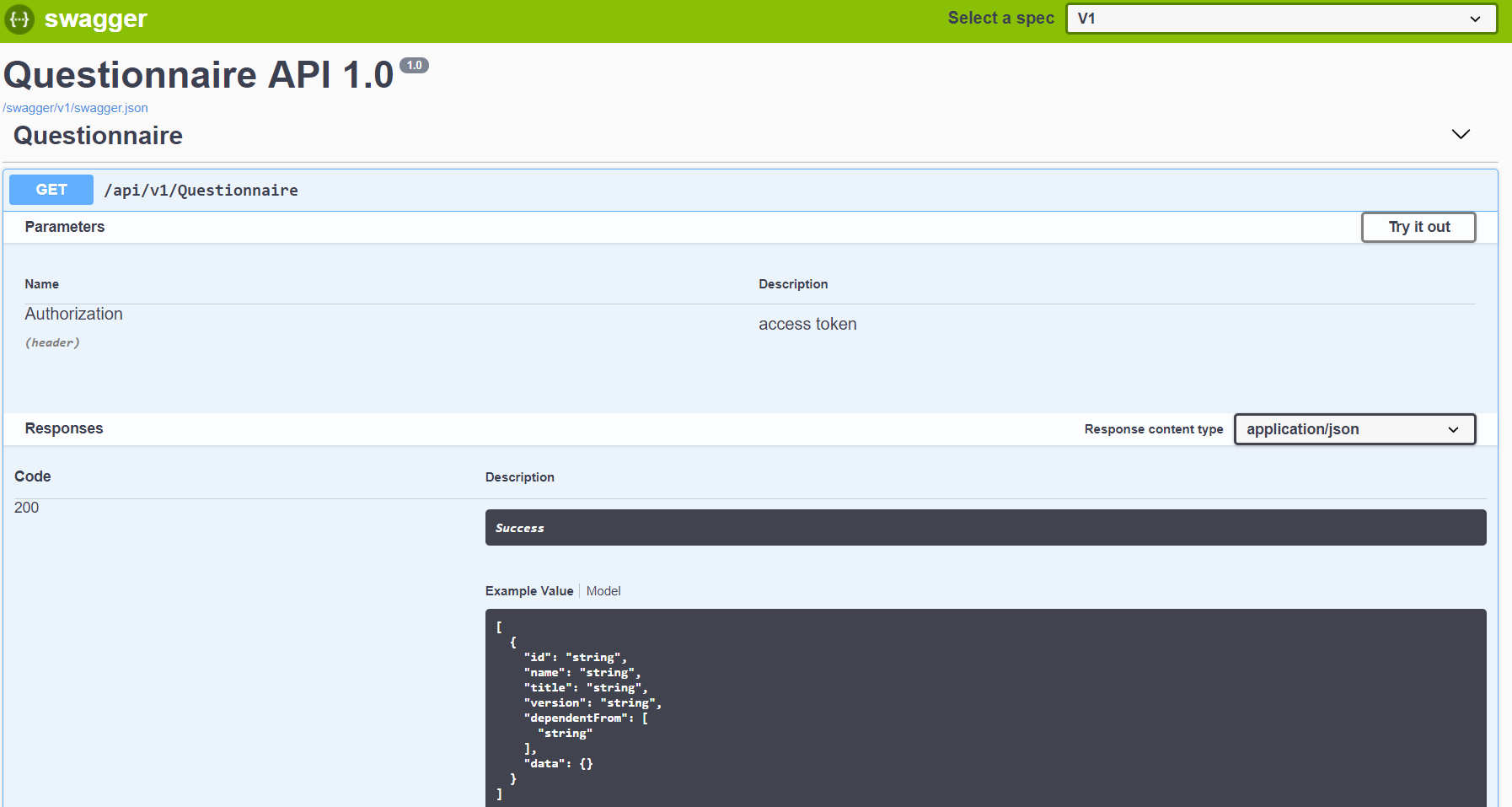Screen dimensions: 1512x807
Task: Select the Example Value tab
Action: (529, 591)
